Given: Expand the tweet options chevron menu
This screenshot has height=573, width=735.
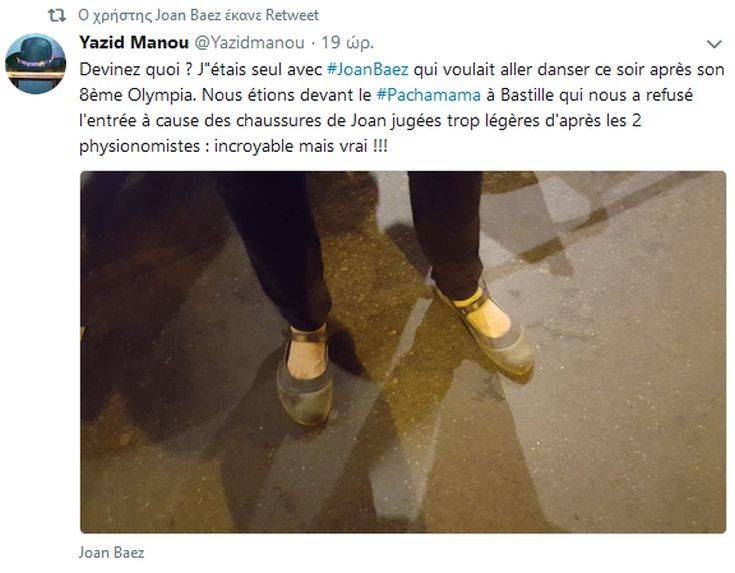Looking at the screenshot, I should point(714,44).
